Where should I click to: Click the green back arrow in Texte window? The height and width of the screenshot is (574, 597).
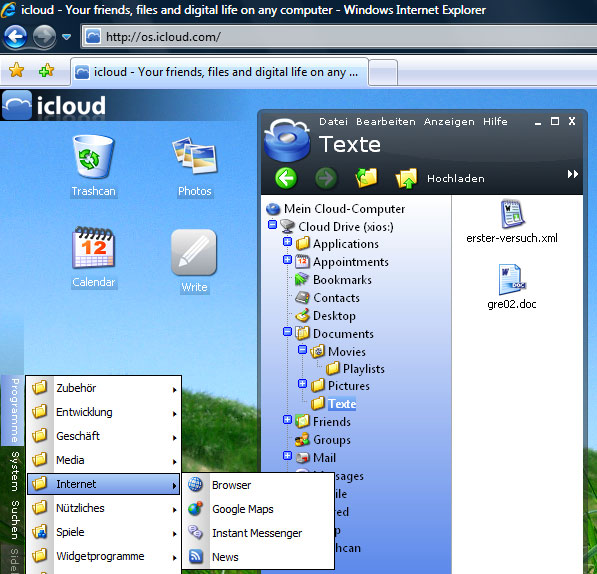click(286, 178)
